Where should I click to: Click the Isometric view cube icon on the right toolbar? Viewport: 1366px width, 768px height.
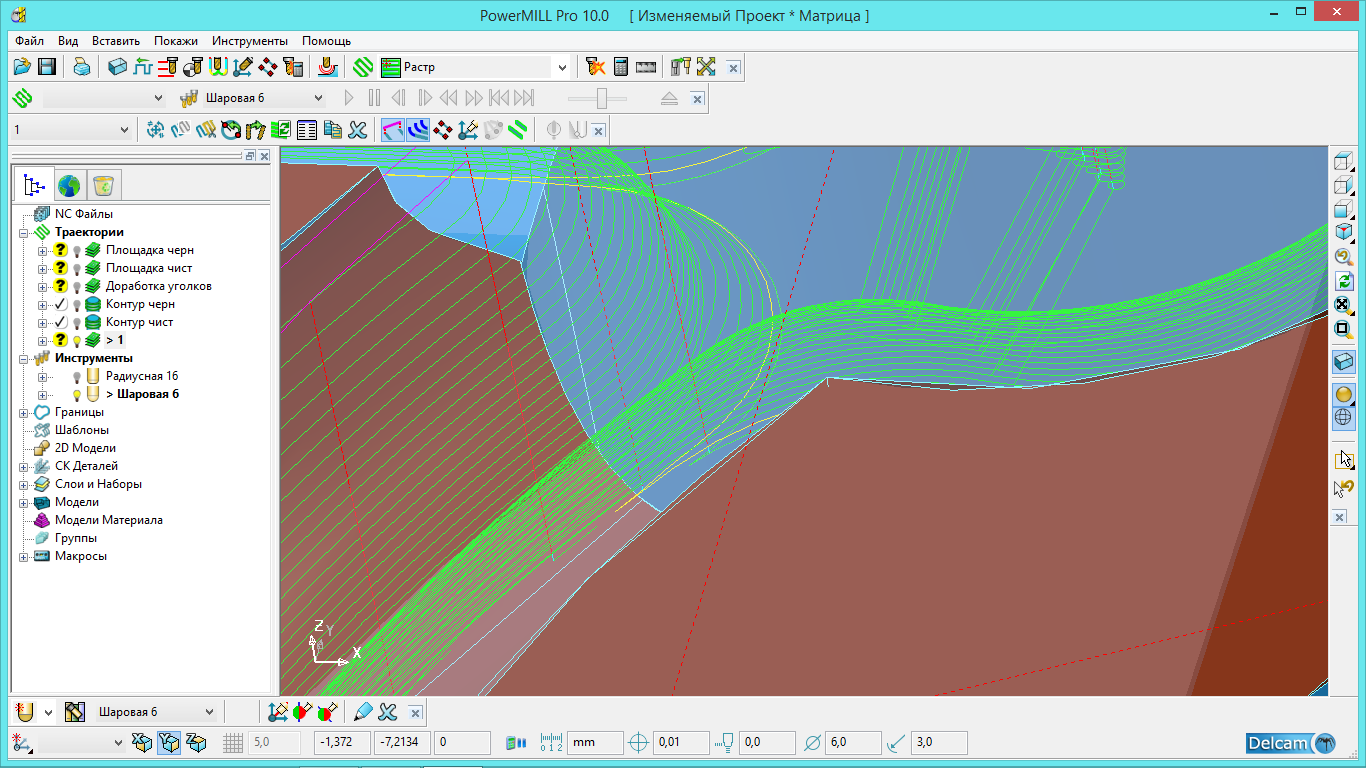pyautogui.click(x=1344, y=233)
